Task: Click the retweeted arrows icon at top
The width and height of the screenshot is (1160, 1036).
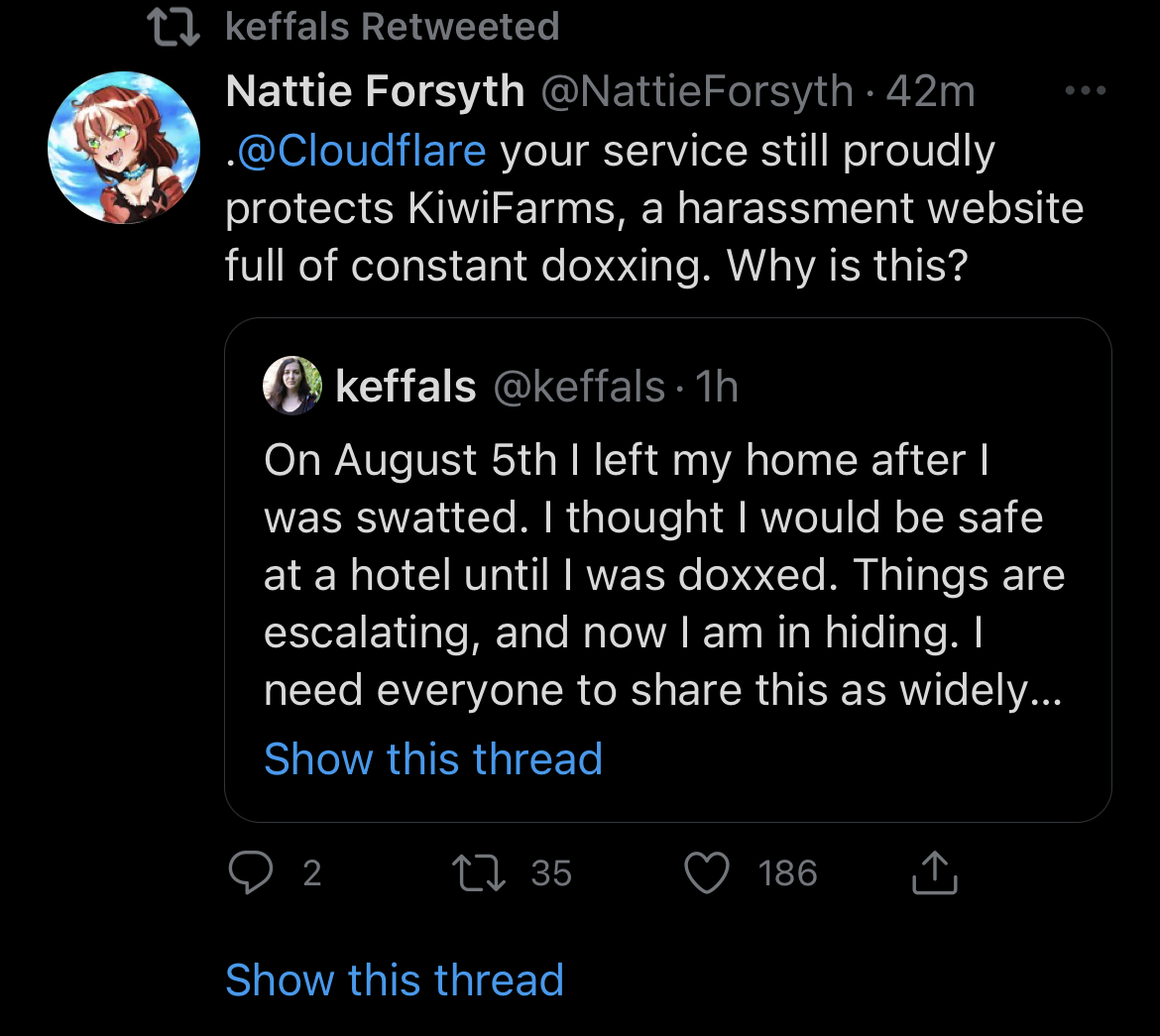Action: pyautogui.click(x=174, y=28)
